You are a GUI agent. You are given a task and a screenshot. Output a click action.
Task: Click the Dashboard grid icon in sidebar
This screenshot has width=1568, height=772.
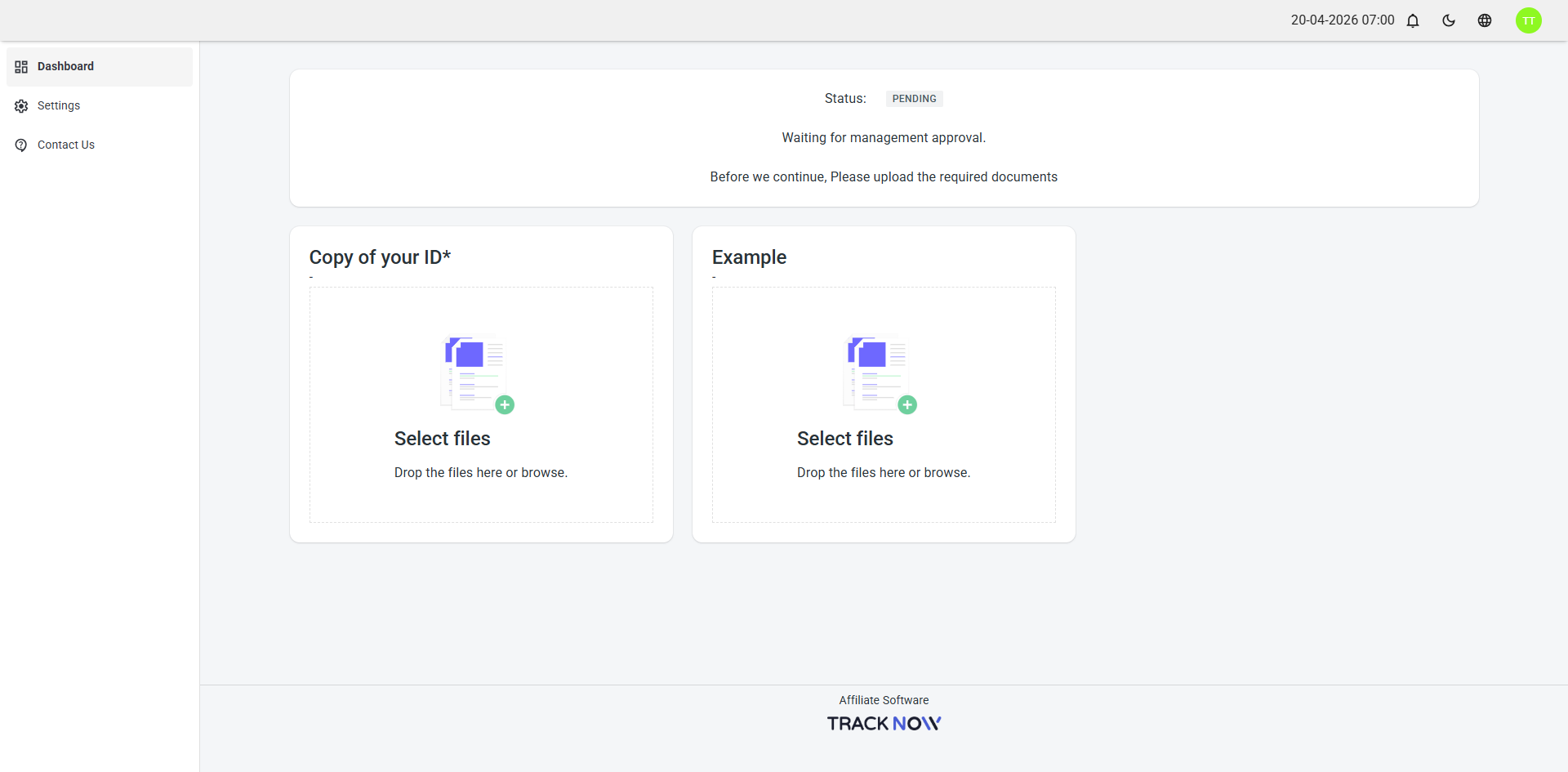pyautogui.click(x=21, y=67)
